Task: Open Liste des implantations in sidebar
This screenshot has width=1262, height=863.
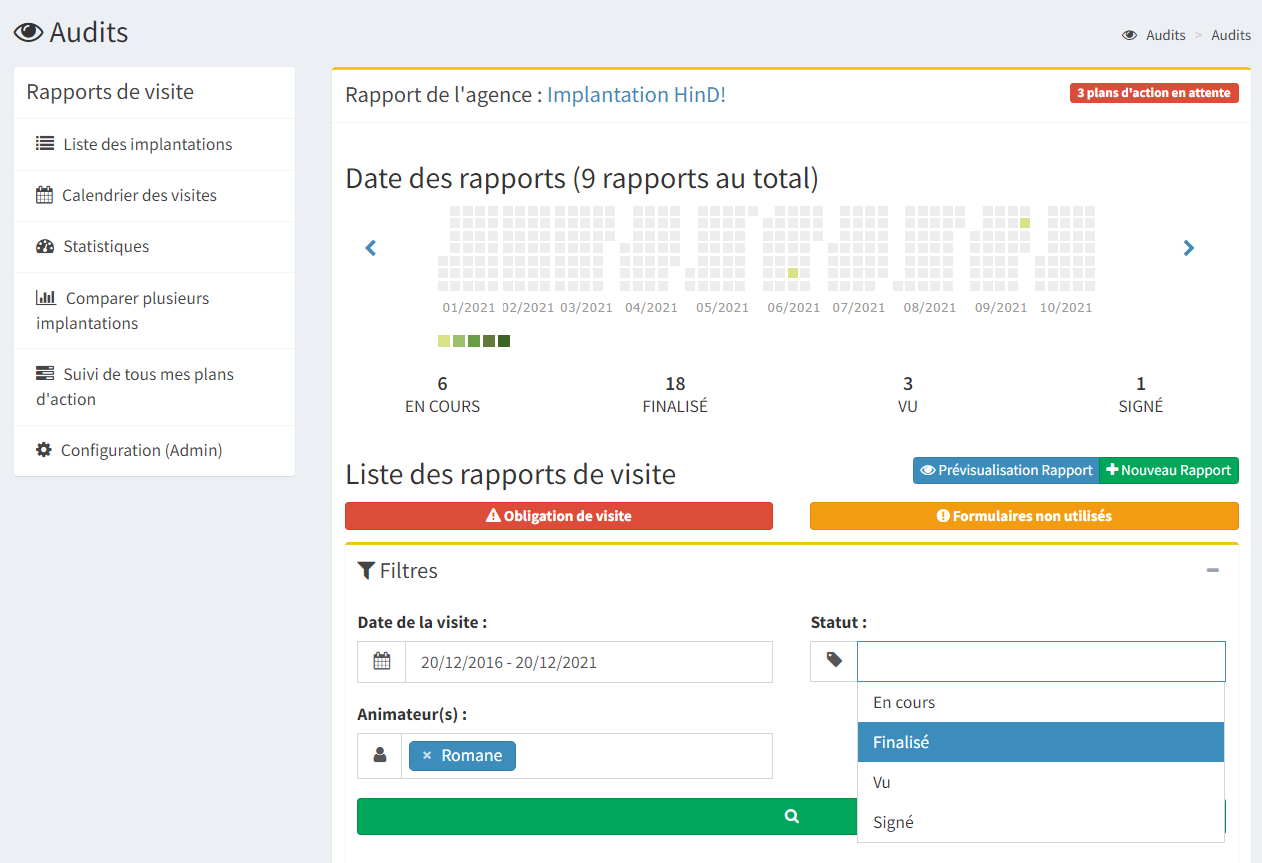Action: (154, 144)
